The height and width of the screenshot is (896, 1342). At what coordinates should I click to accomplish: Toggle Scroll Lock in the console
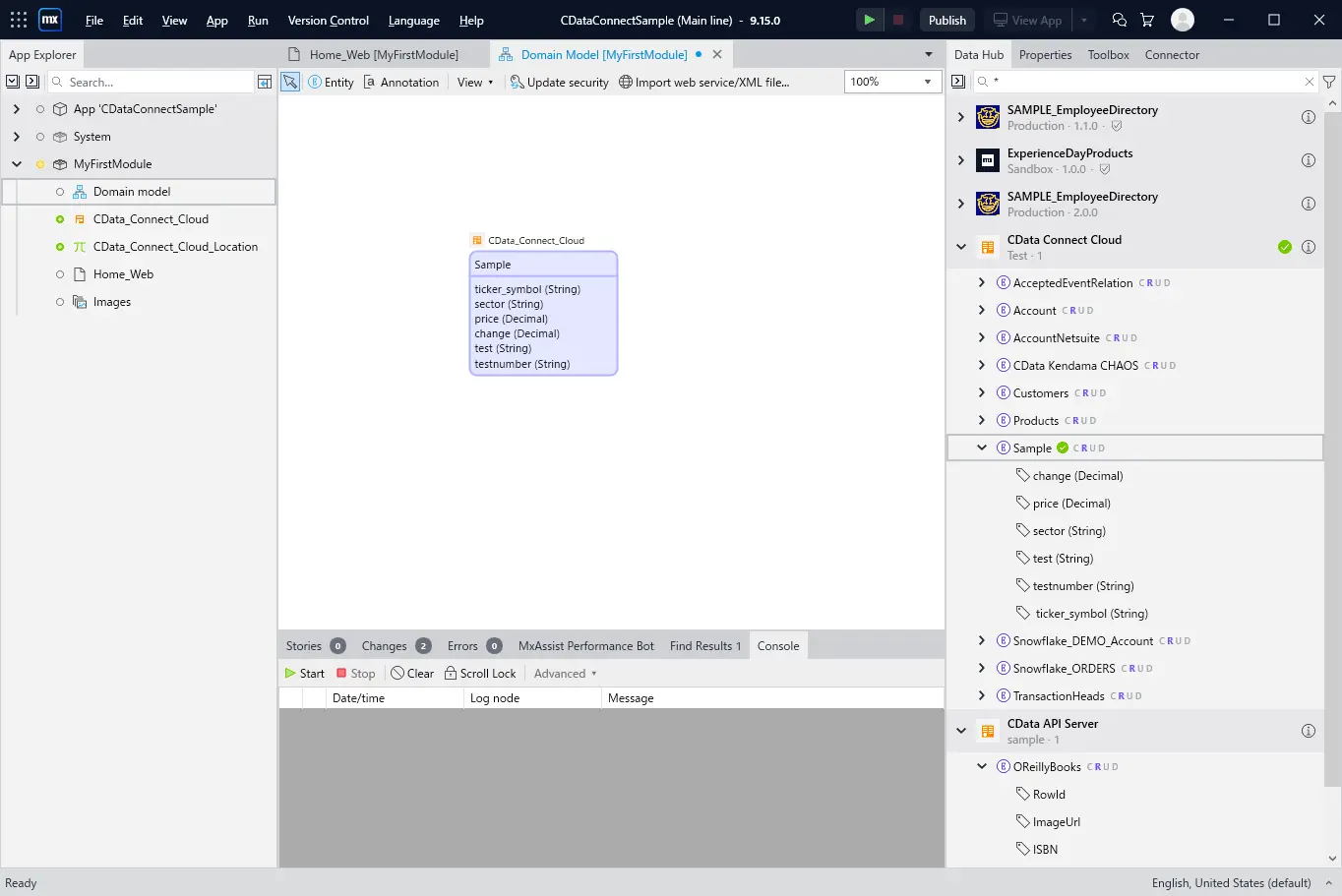pos(480,674)
